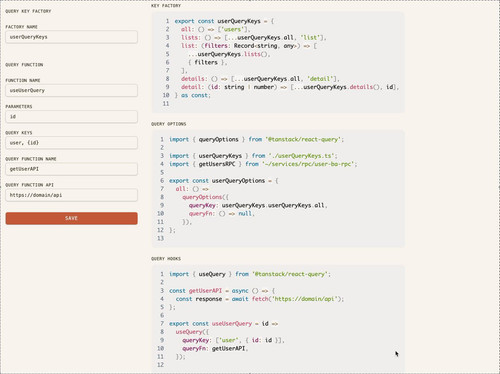Click import line for queryOptions from react-query
This screenshot has width=500, height=374.
click(256, 139)
